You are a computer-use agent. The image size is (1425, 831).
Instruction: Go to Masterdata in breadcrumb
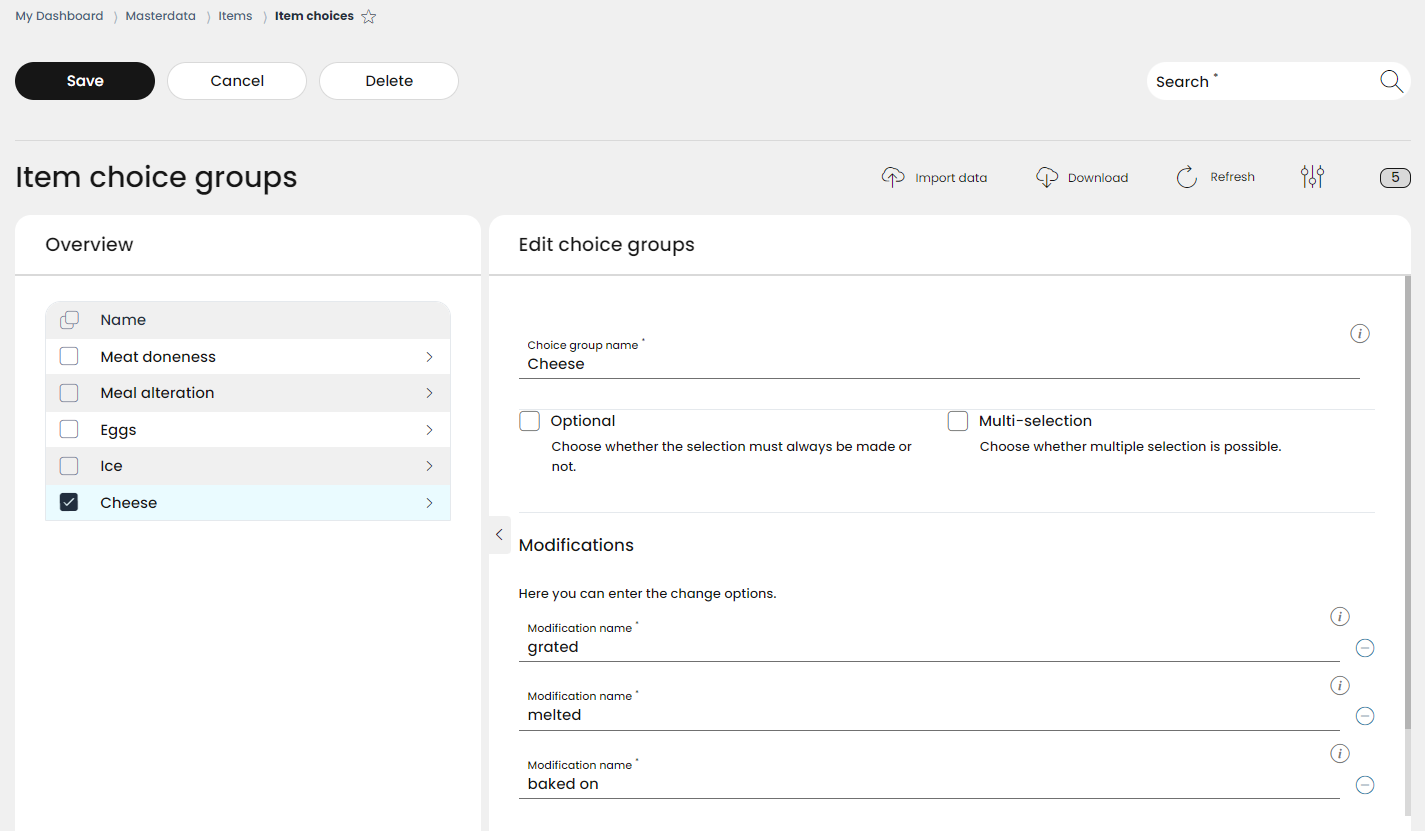(160, 16)
